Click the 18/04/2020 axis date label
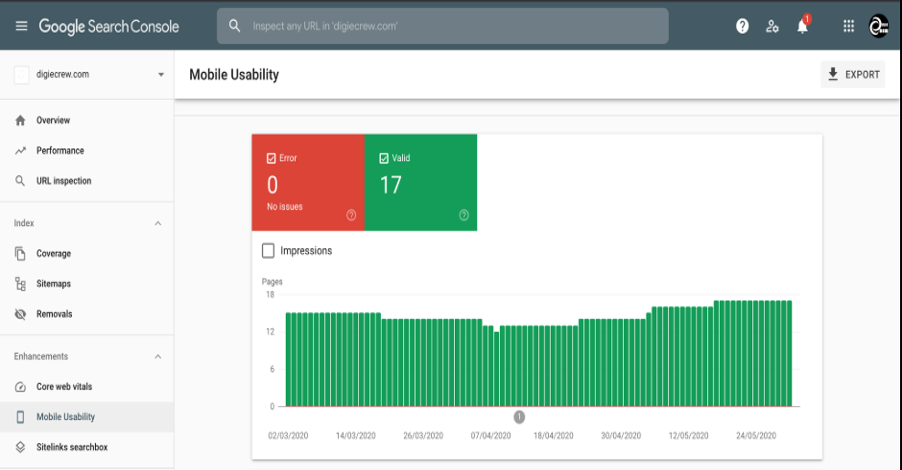Viewport: 902px width, 470px height. tap(553, 435)
